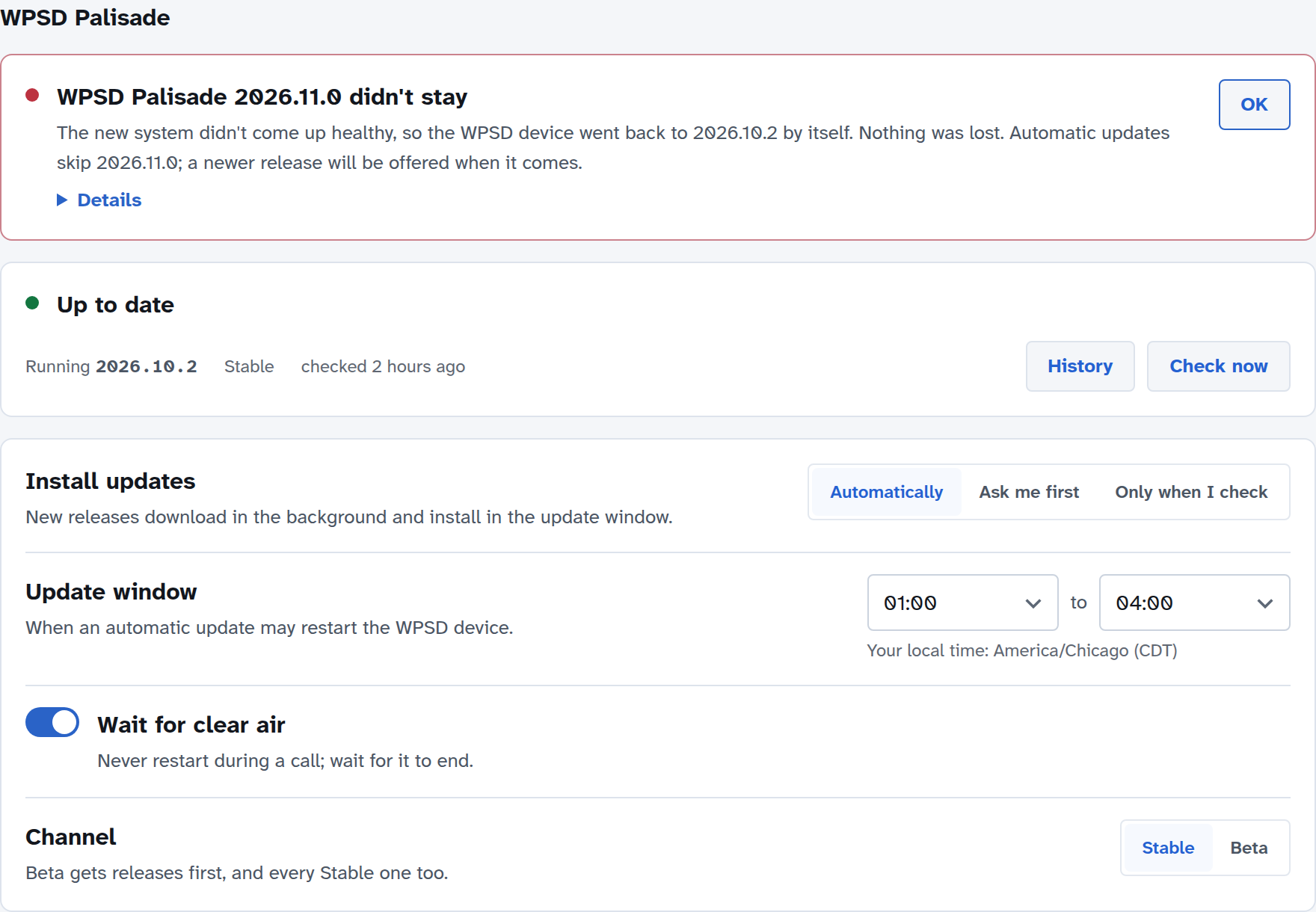Open the update window start time dropdown
This screenshot has height=912, width=1316.
963,603
